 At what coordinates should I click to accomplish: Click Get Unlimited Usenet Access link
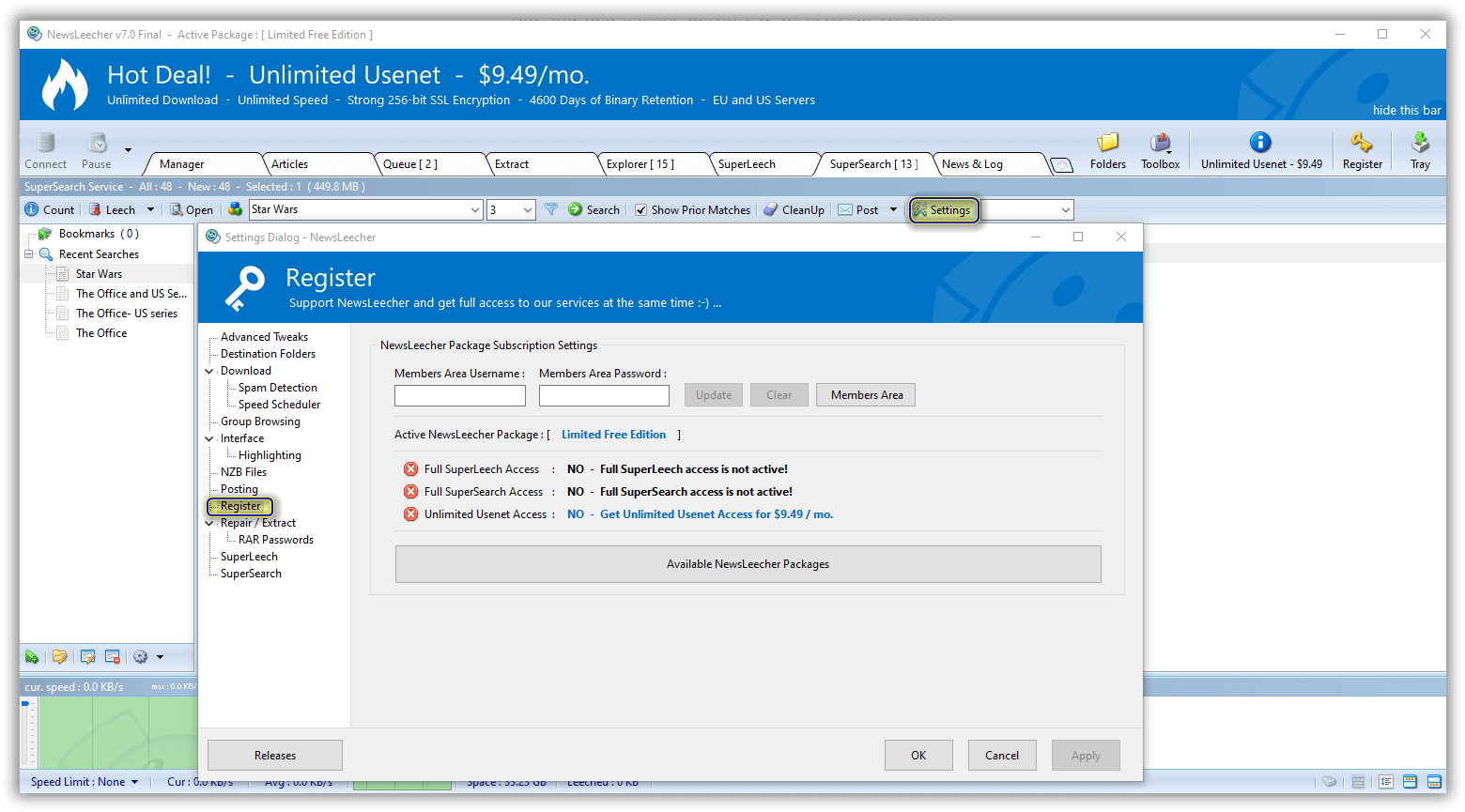[x=717, y=514]
